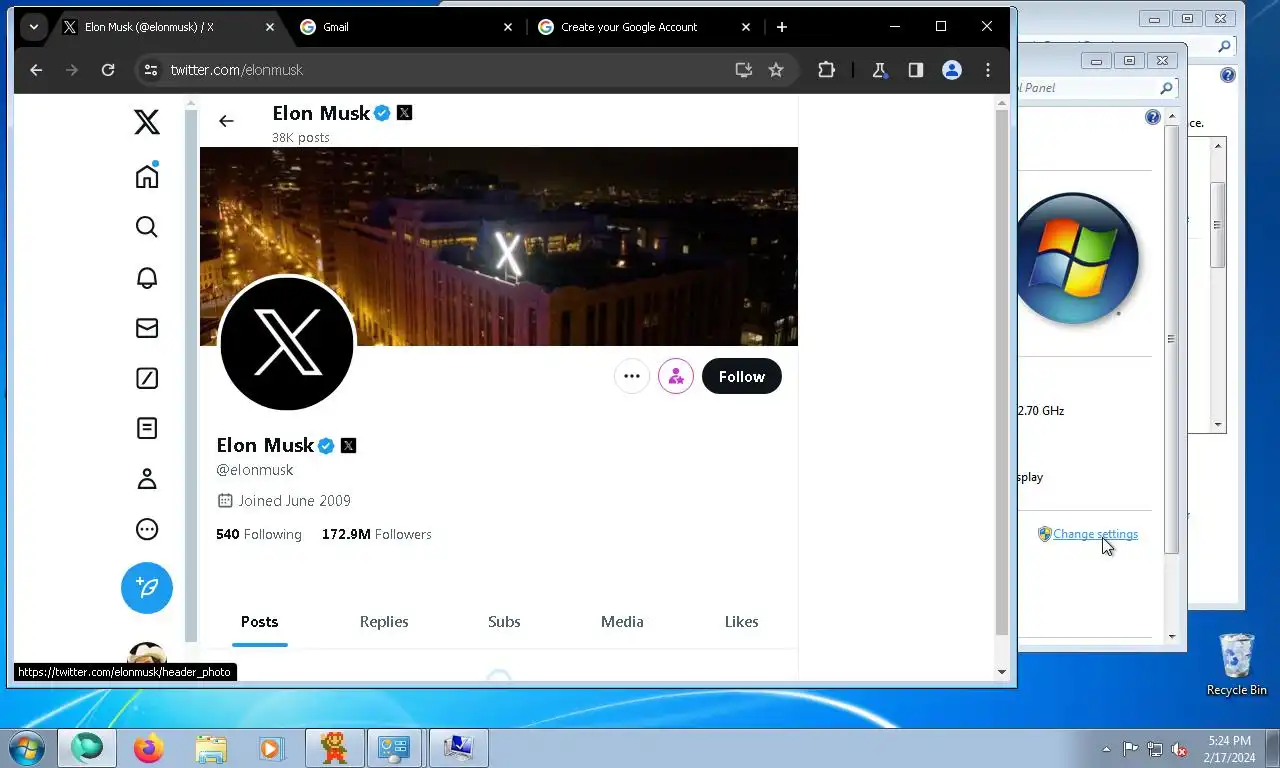Open the tab search dropdown arrow
This screenshot has height=768, width=1280.
click(34, 27)
